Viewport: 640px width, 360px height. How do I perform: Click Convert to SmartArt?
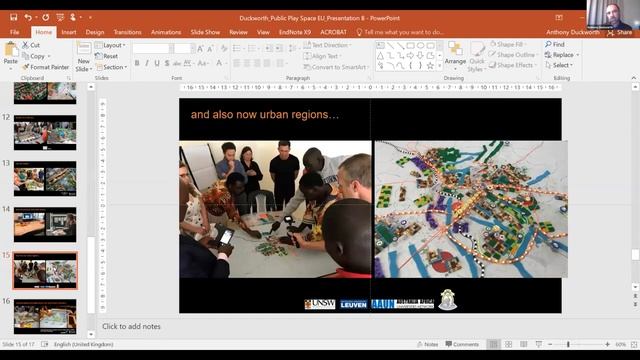click(336, 67)
